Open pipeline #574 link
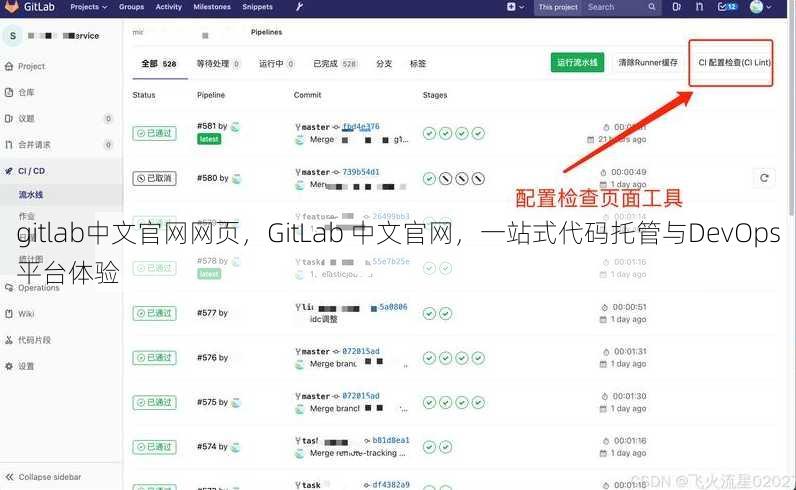Viewport: 796px width, 490px height. [207, 447]
